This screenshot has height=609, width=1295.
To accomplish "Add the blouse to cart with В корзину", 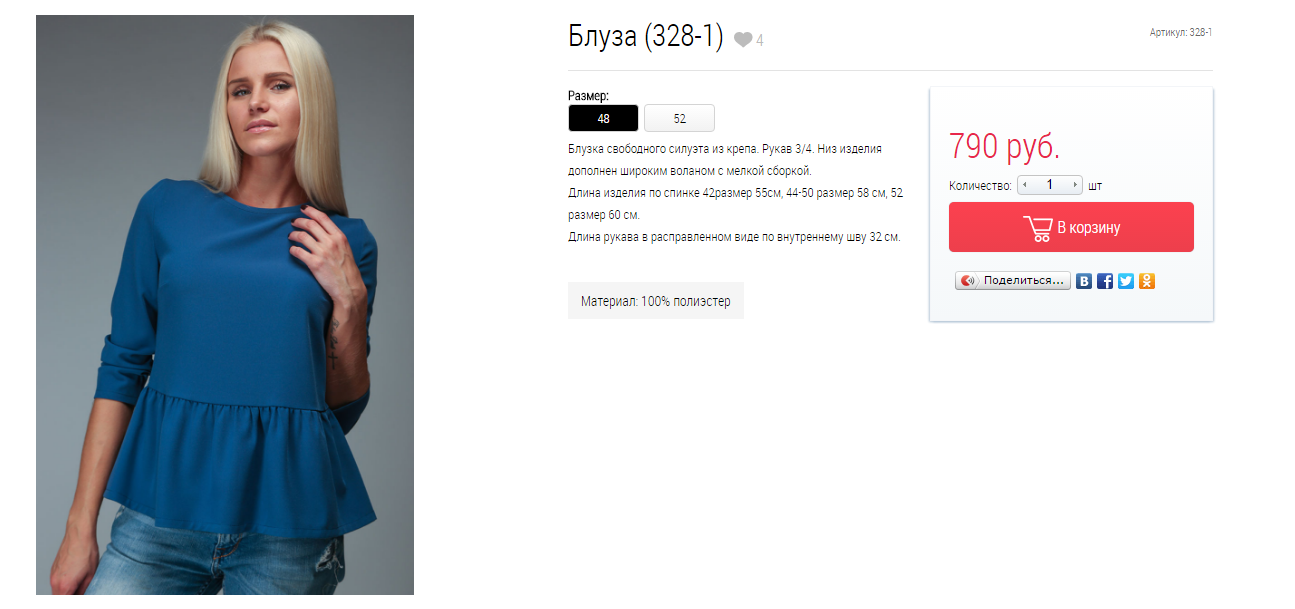I will [x=1071, y=227].
